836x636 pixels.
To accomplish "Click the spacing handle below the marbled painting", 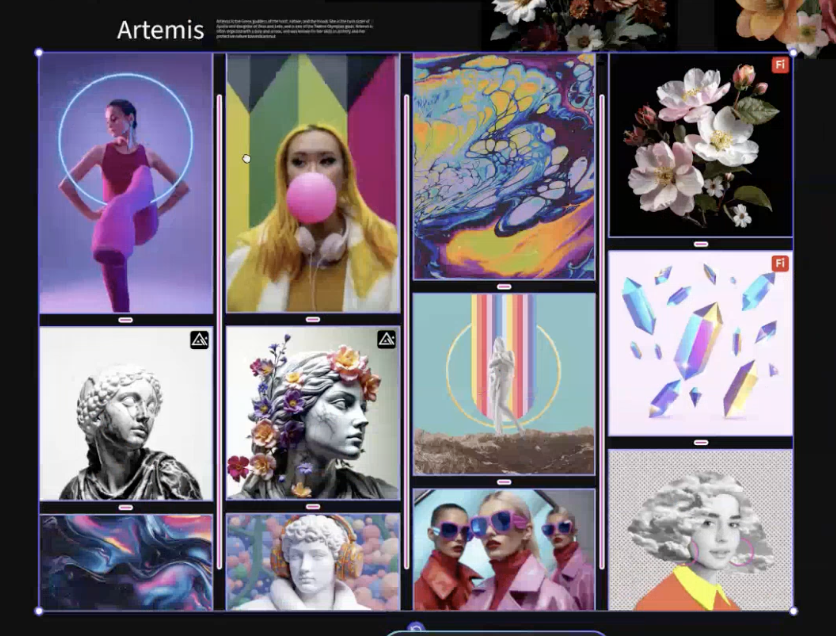I will pyautogui.click(x=504, y=286).
